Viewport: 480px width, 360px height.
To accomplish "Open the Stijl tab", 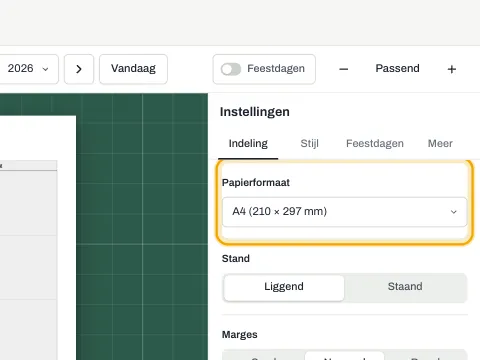I will [x=309, y=143].
